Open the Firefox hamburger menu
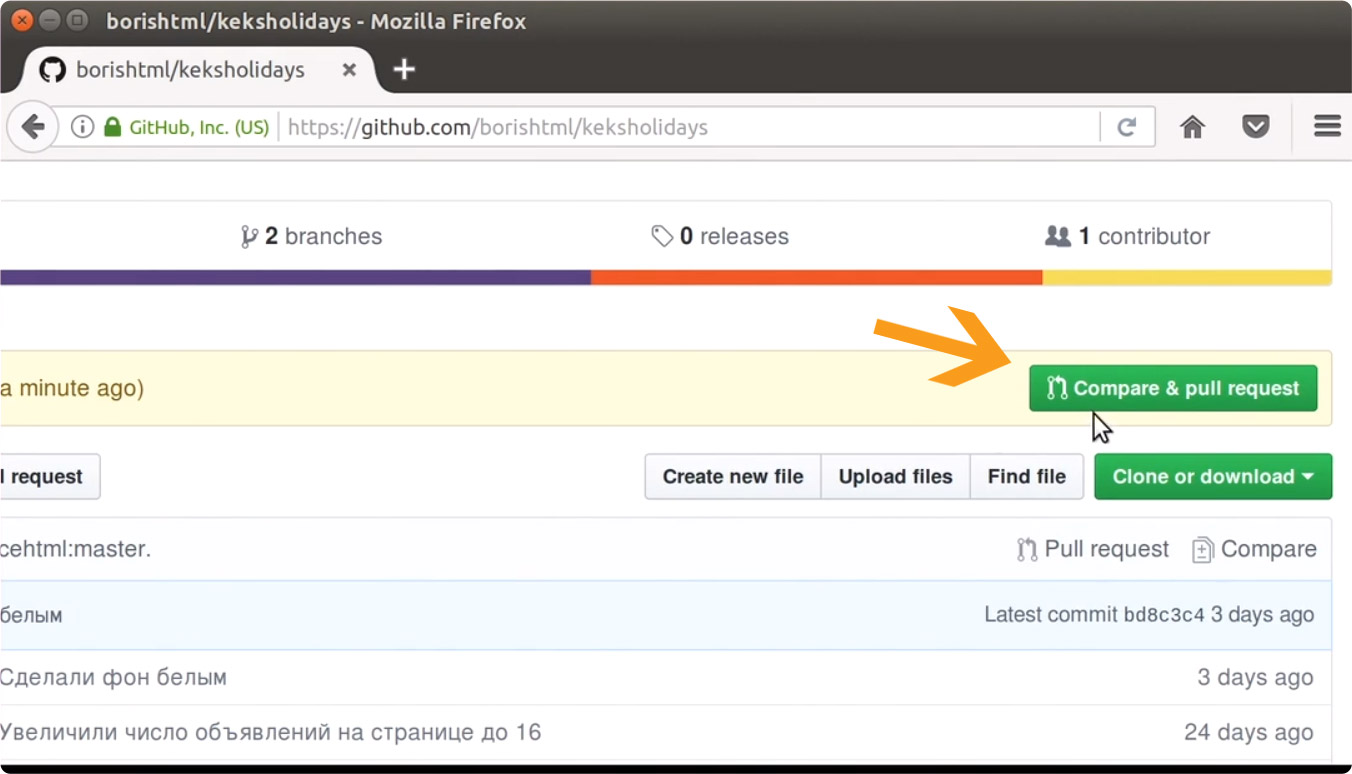The width and height of the screenshot is (1352, 774). click(1327, 126)
